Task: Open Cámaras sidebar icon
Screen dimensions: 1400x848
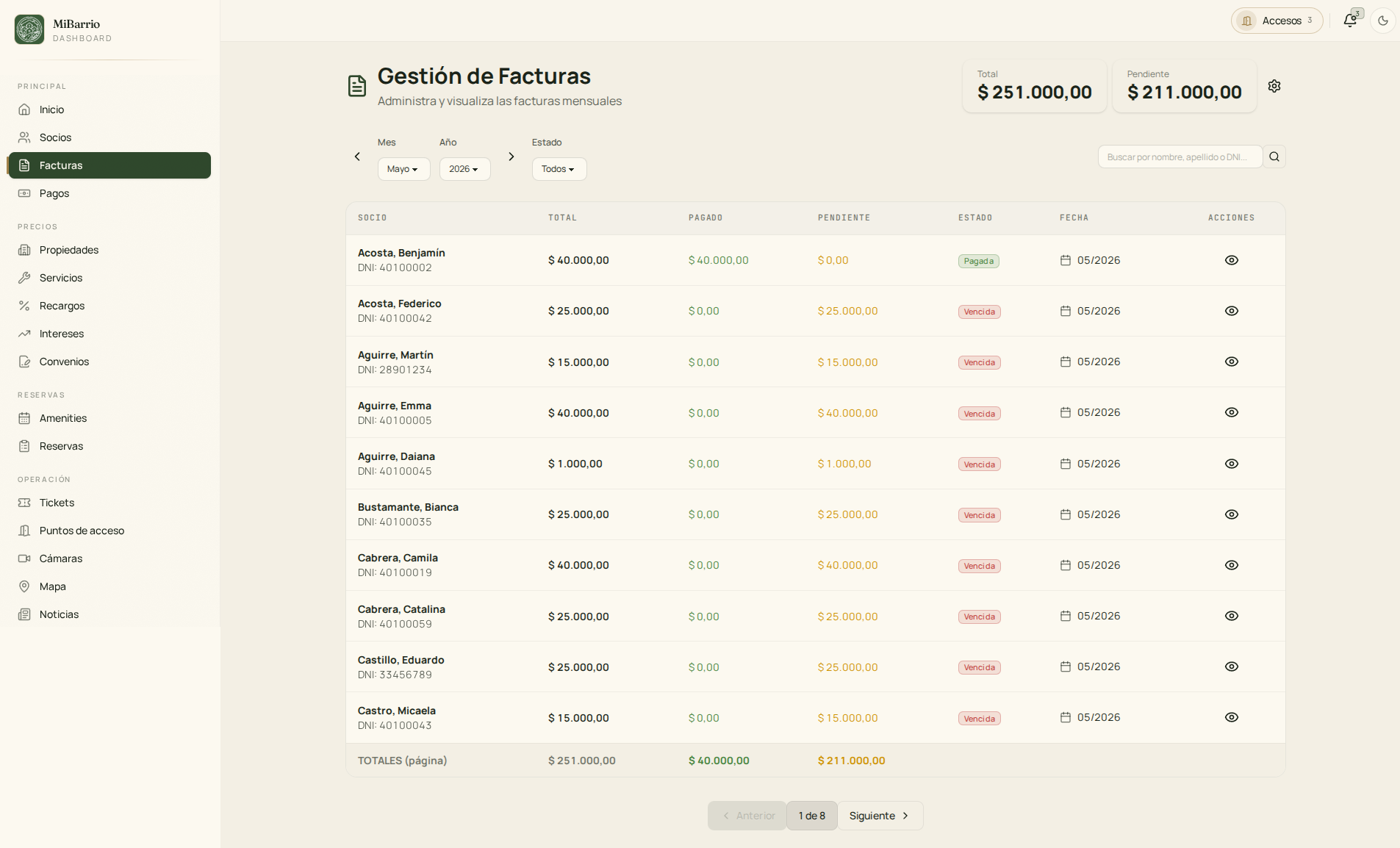Action: click(x=24, y=558)
